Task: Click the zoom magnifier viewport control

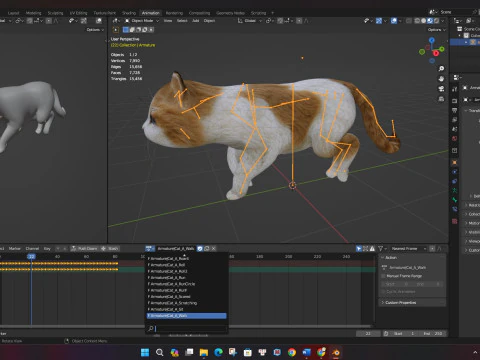Action: click(x=441, y=69)
